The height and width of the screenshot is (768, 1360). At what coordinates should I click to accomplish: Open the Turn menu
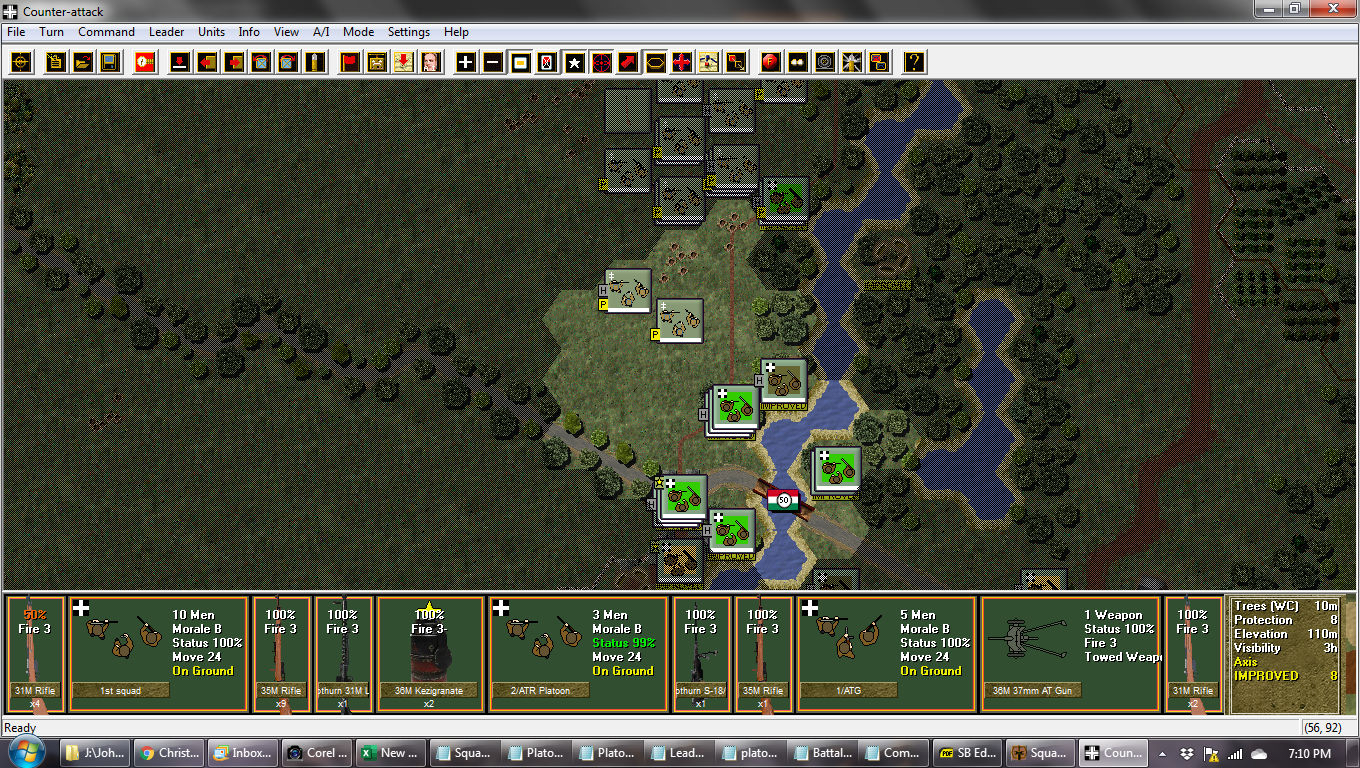pyautogui.click(x=52, y=32)
